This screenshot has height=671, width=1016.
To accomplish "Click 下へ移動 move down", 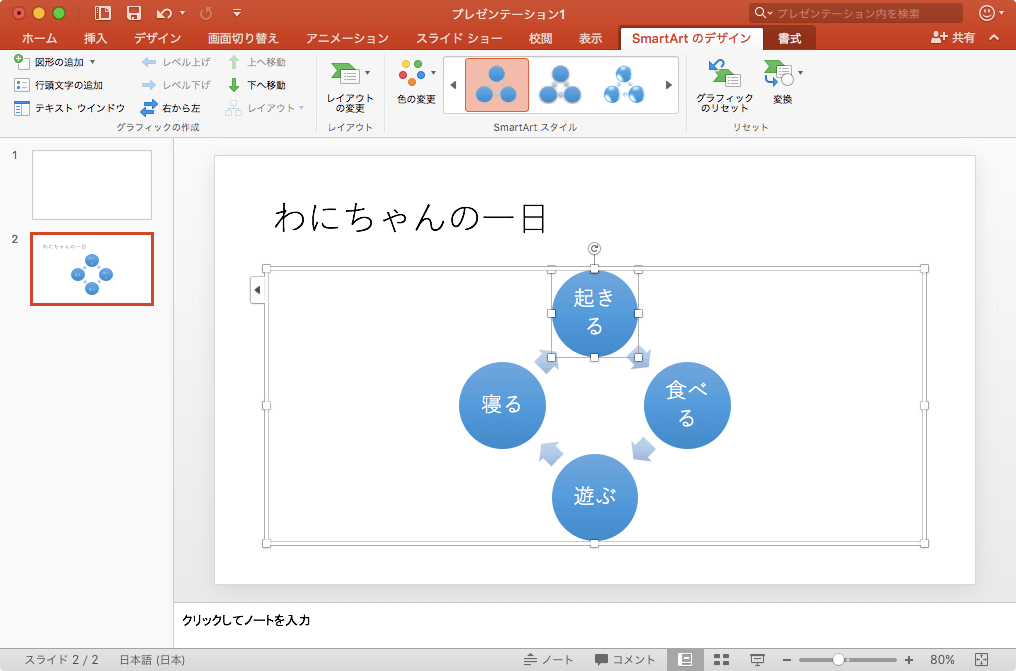I will pyautogui.click(x=257, y=85).
